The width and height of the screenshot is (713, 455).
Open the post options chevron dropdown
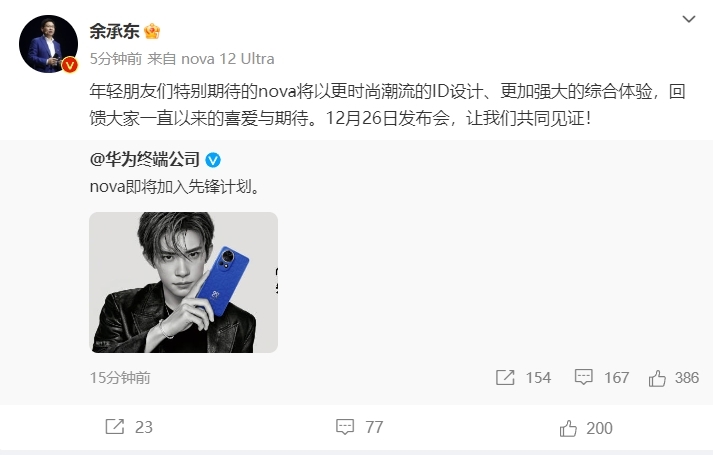689,19
